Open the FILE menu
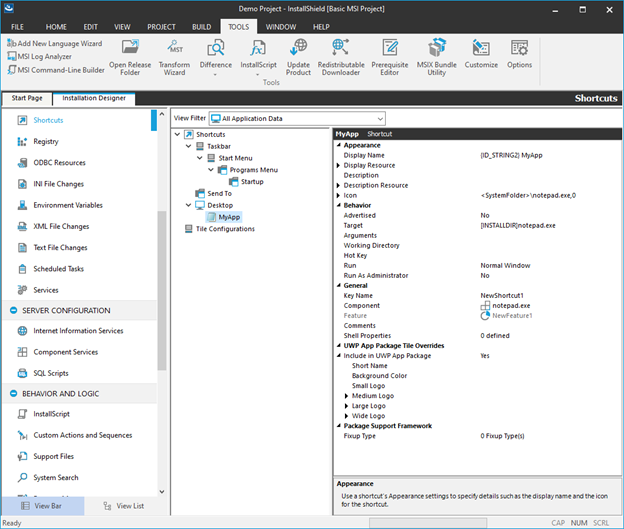Image resolution: width=624 pixels, height=529 pixels. (x=17, y=27)
